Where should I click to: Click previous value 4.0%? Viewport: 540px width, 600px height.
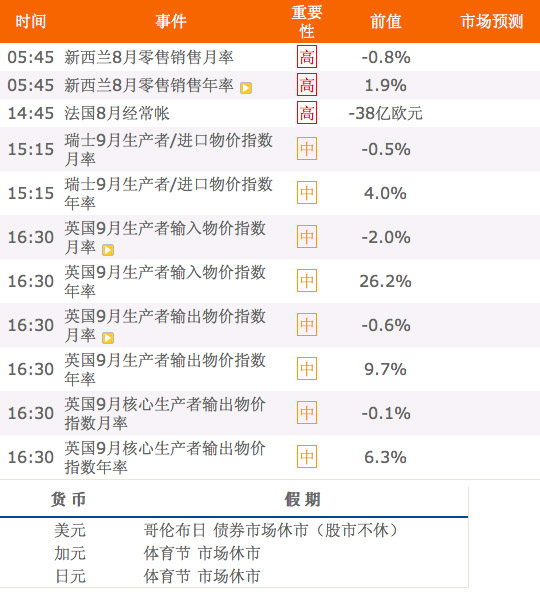point(385,193)
